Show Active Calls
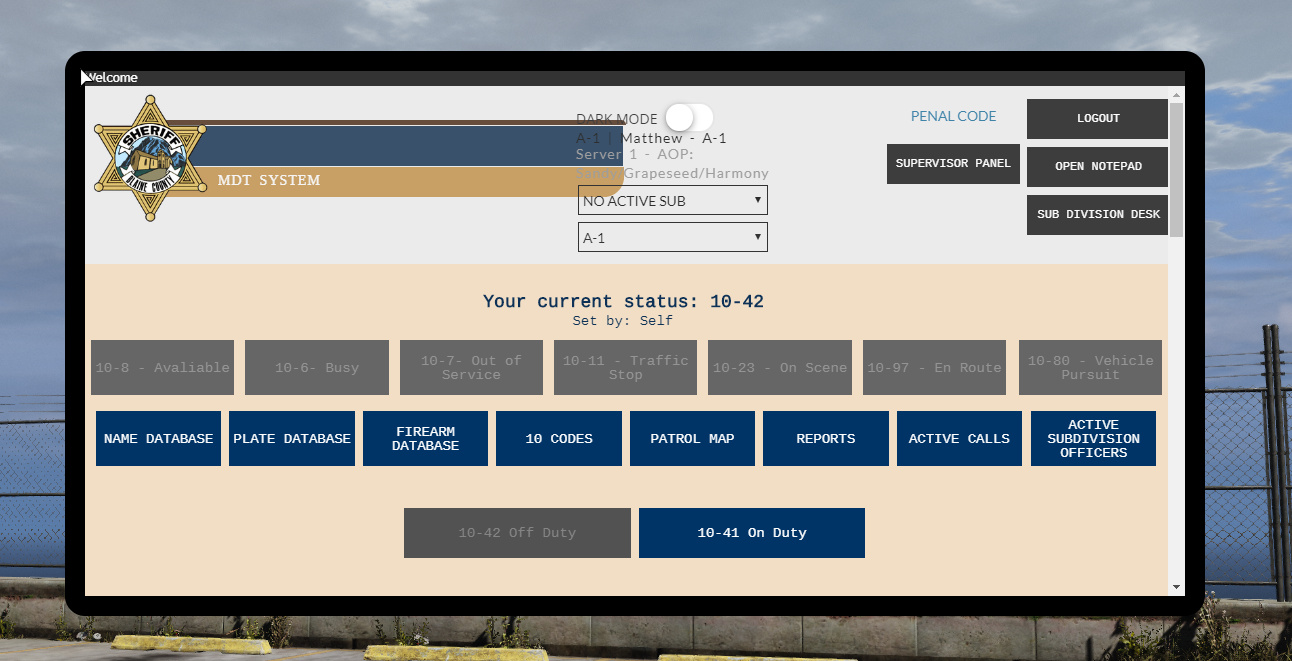 pyautogui.click(x=959, y=438)
